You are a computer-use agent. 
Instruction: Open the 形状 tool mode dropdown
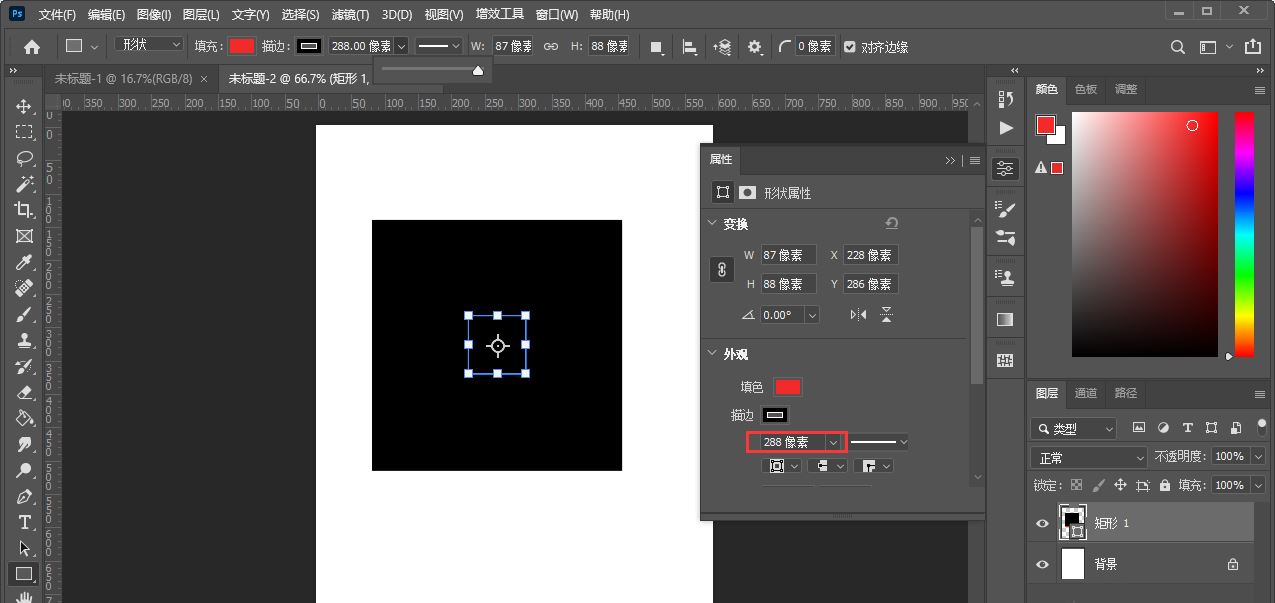pos(150,45)
